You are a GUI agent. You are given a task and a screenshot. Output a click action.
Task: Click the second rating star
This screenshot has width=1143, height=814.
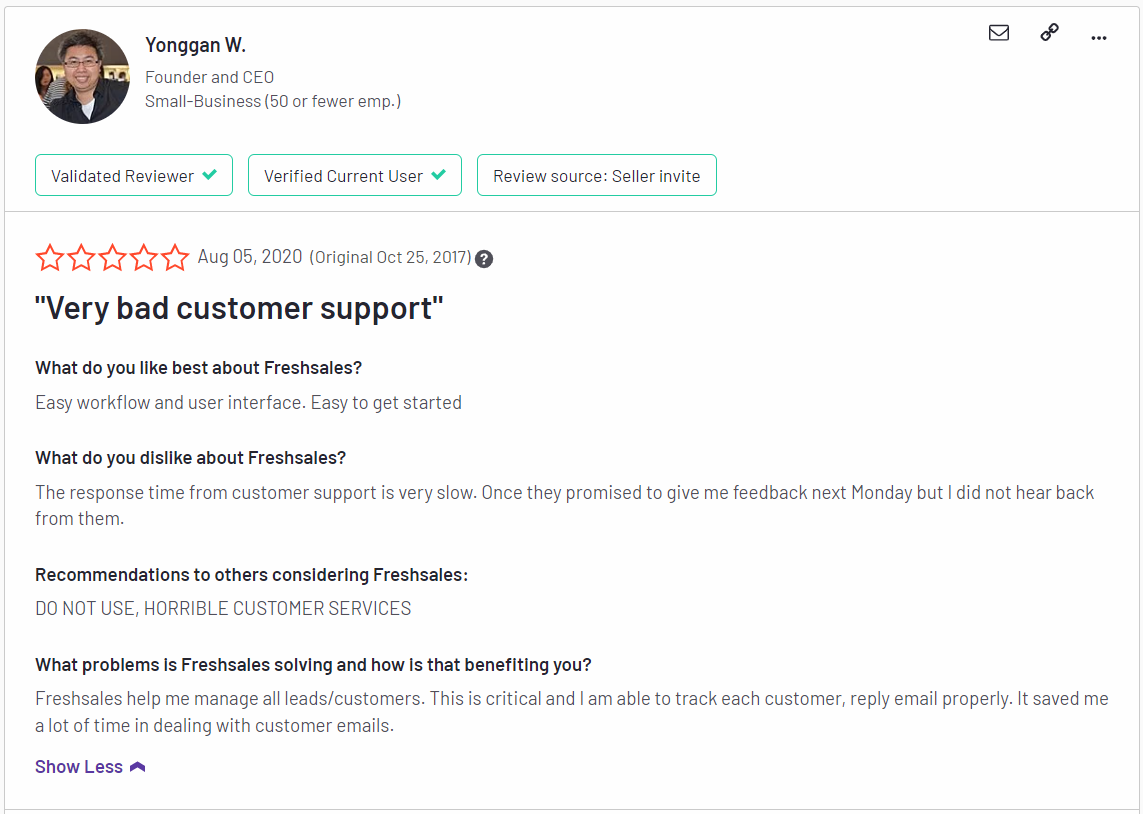click(x=81, y=257)
